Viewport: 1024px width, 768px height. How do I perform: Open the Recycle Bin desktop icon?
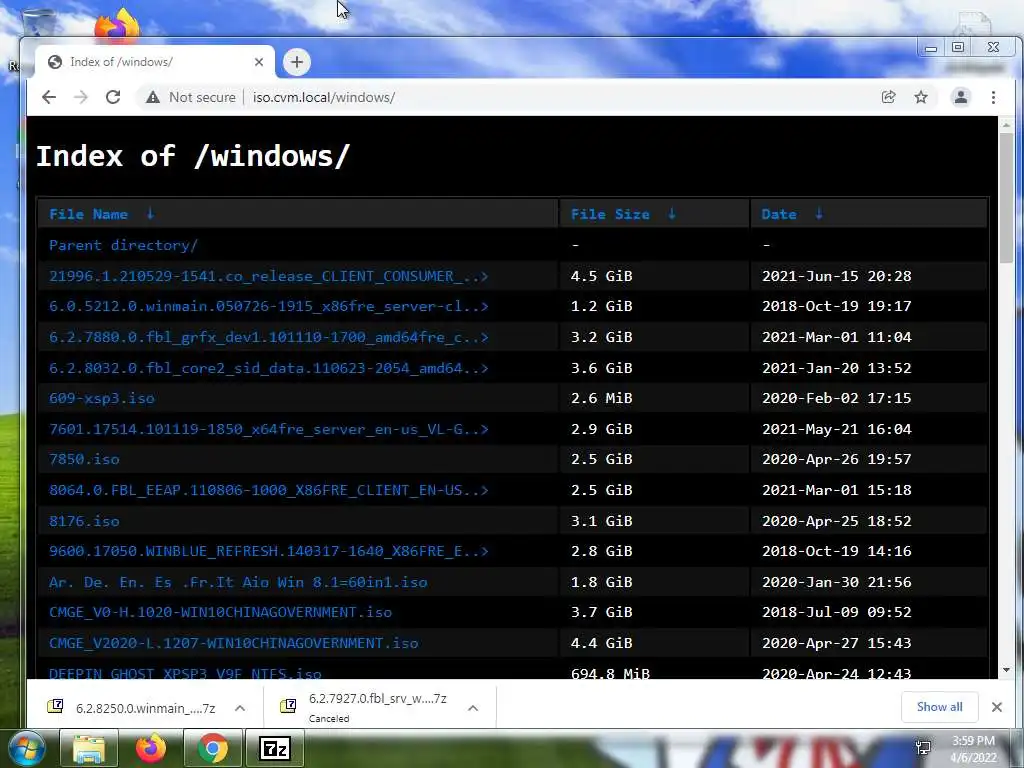[38, 21]
